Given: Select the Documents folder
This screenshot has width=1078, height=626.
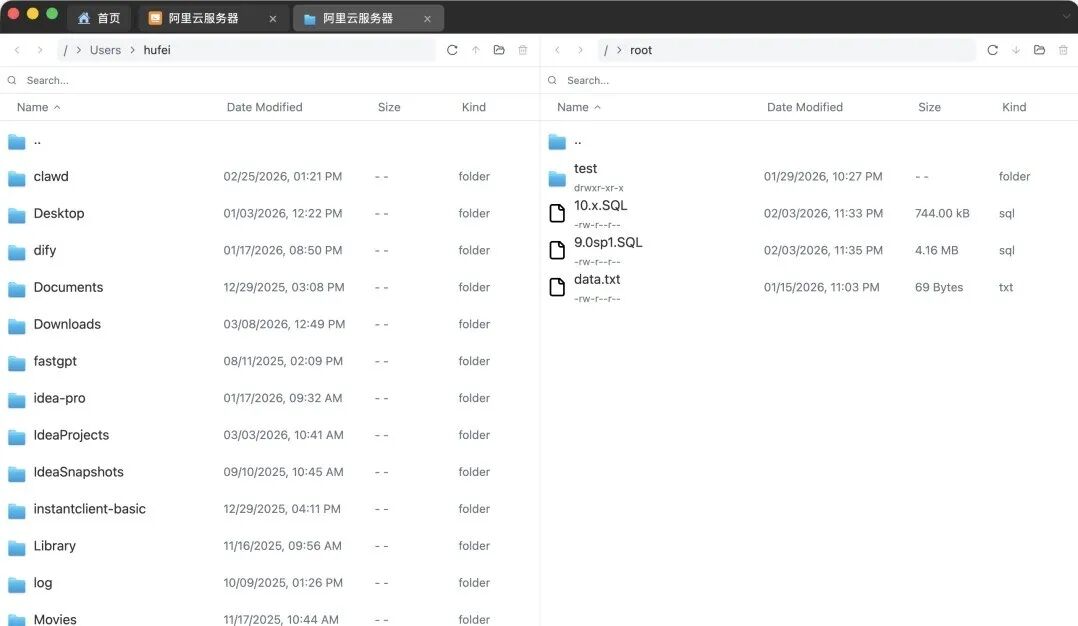Looking at the screenshot, I should pos(270,287).
